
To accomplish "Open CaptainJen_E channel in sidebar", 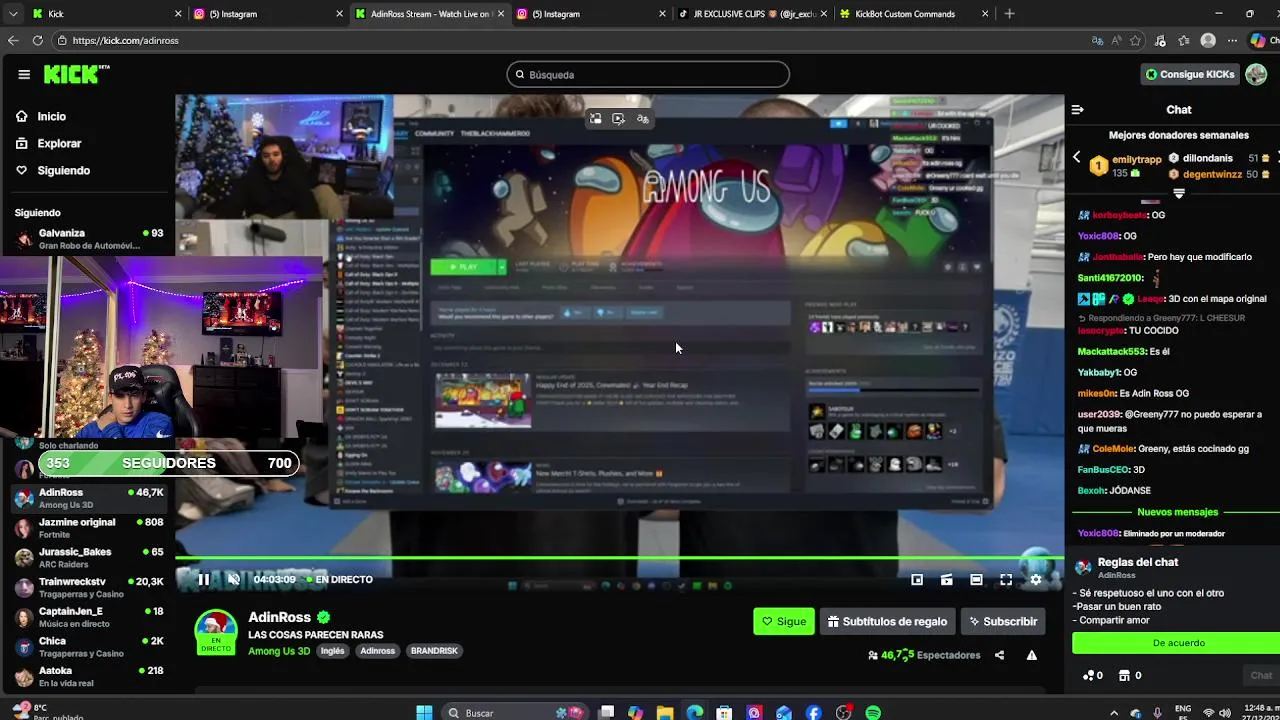I will pos(88,616).
